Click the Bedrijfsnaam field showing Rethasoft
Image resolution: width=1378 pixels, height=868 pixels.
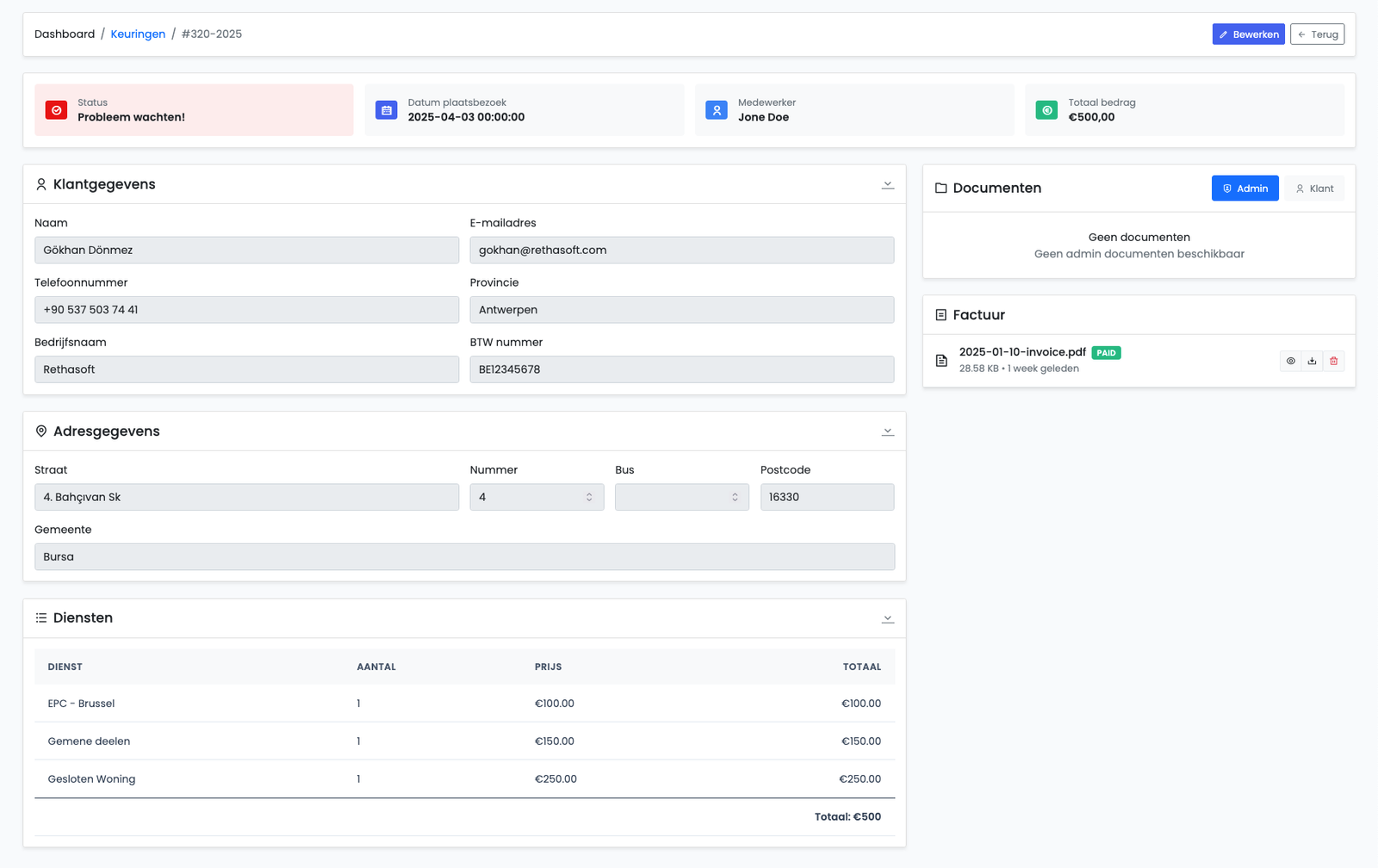click(x=246, y=369)
